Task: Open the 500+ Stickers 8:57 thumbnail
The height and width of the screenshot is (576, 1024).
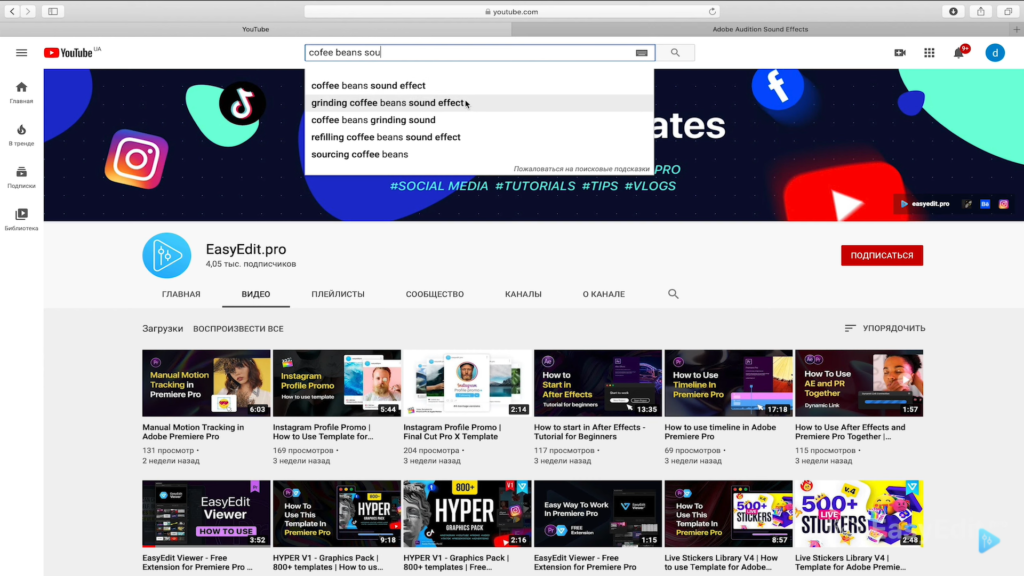Action: click(x=729, y=513)
